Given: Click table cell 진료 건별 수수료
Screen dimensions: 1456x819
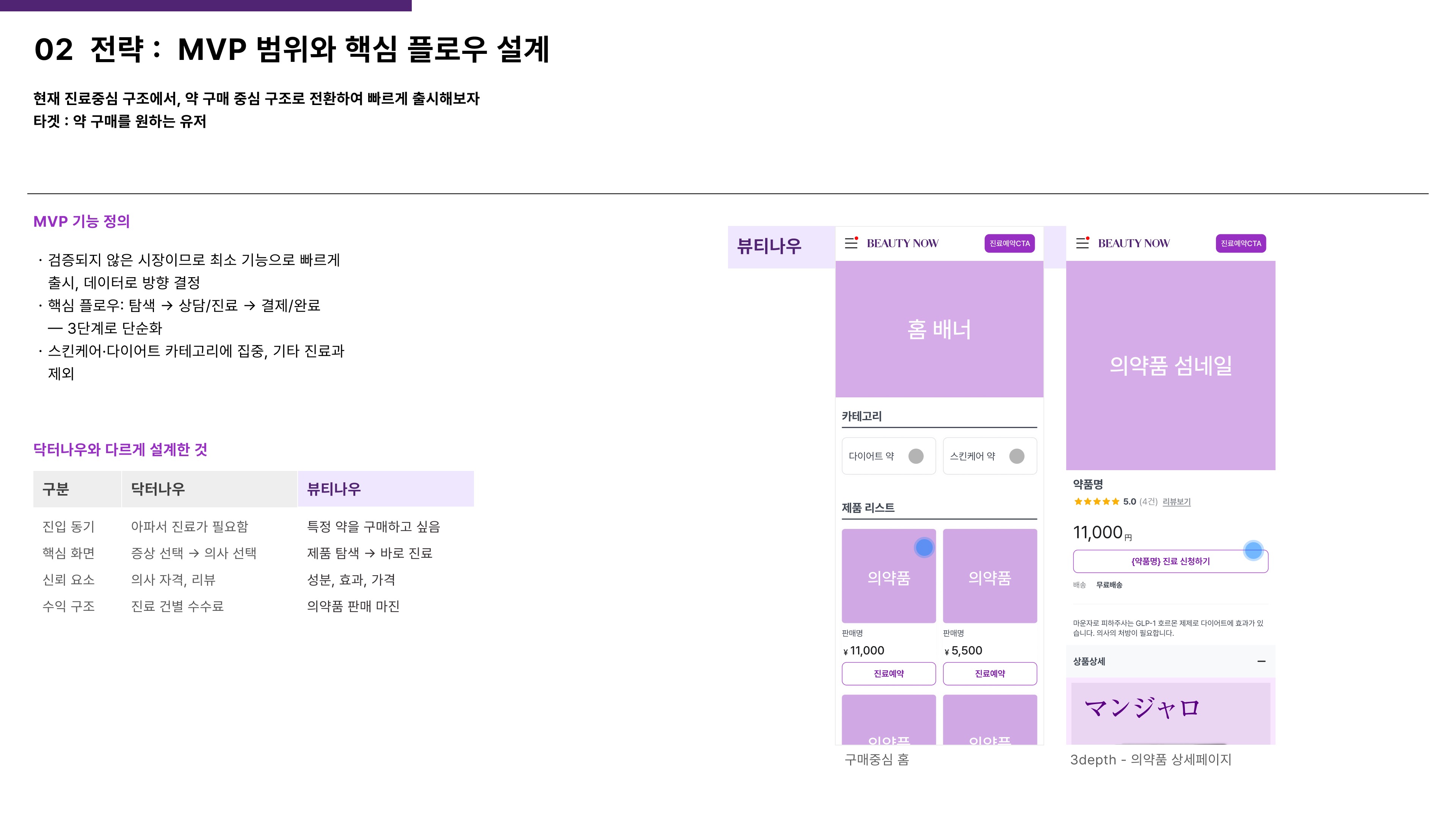Looking at the screenshot, I should pos(177,607).
